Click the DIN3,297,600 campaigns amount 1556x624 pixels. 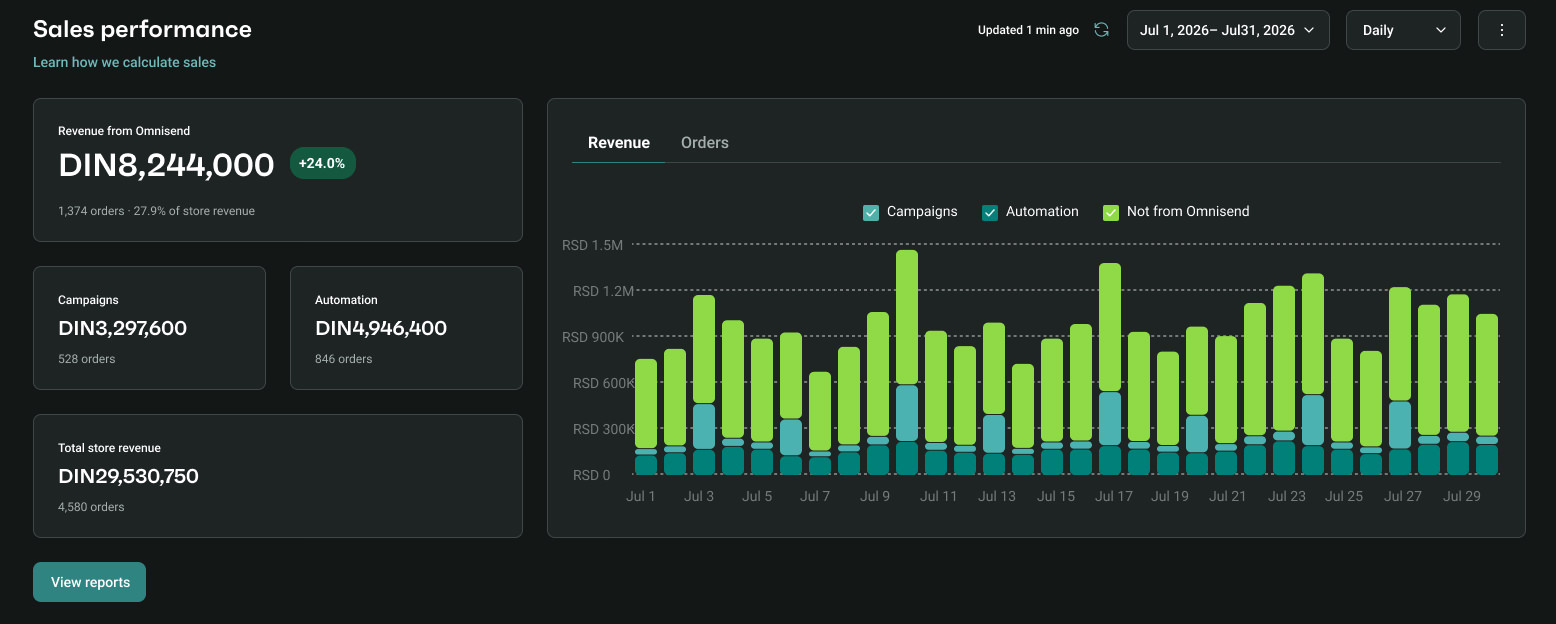pyautogui.click(x=122, y=328)
